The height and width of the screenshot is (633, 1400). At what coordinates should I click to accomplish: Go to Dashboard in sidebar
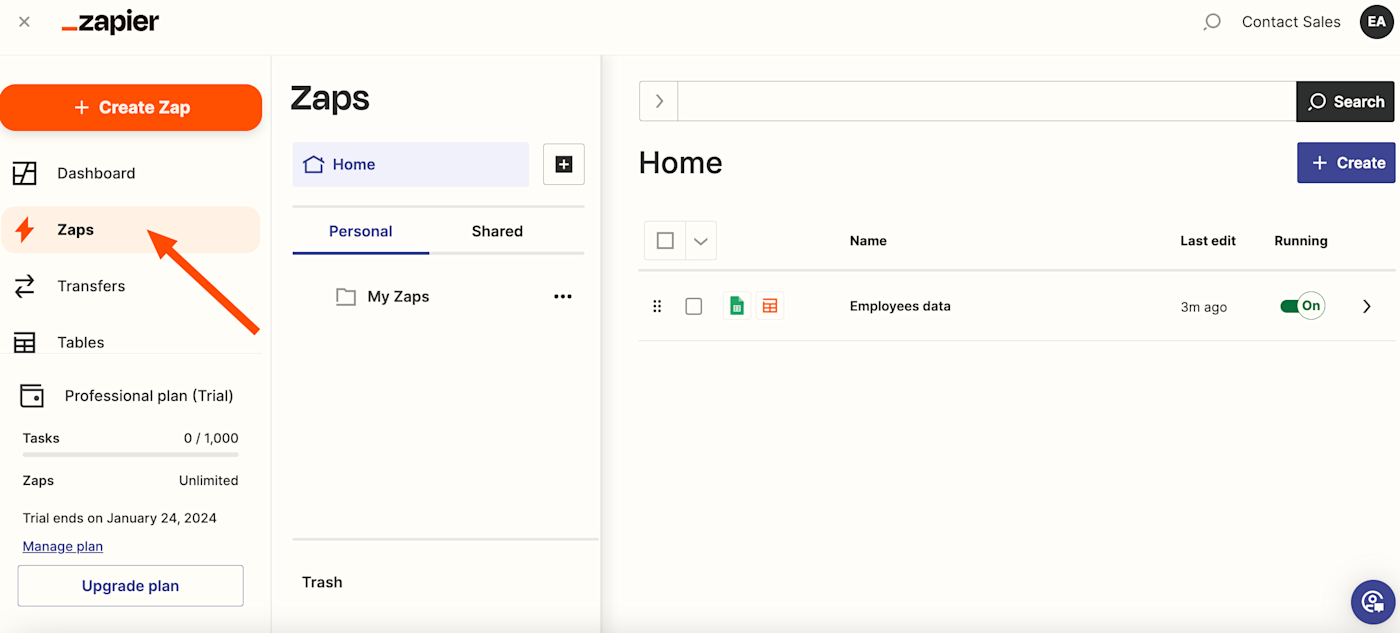click(131, 173)
